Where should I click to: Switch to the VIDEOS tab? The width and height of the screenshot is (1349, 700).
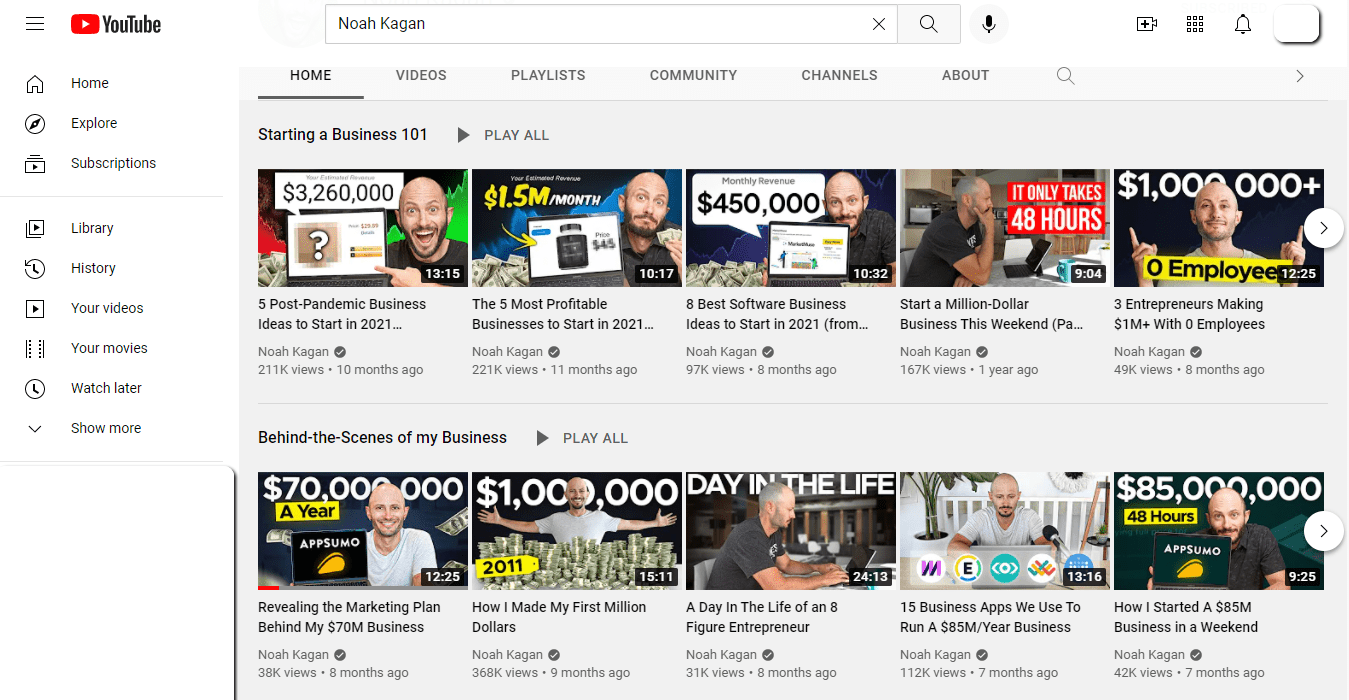pyautogui.click(x=421, y=75)
